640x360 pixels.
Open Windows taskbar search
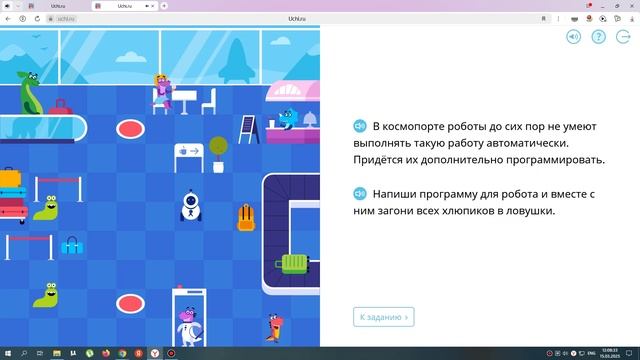click(24, 353)
